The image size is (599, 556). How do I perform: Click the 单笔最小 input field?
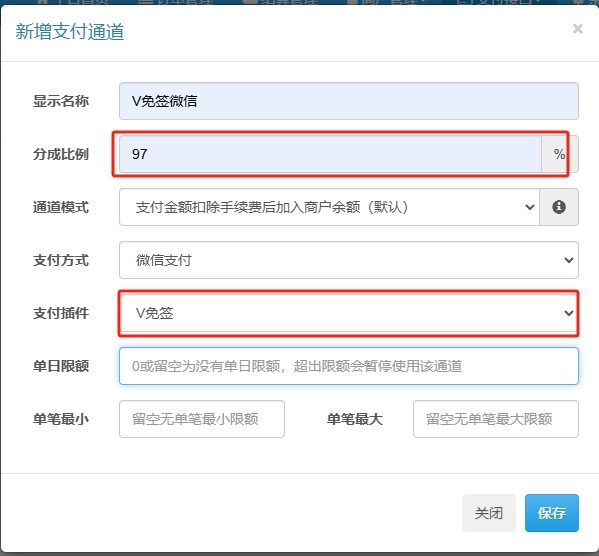202,419
